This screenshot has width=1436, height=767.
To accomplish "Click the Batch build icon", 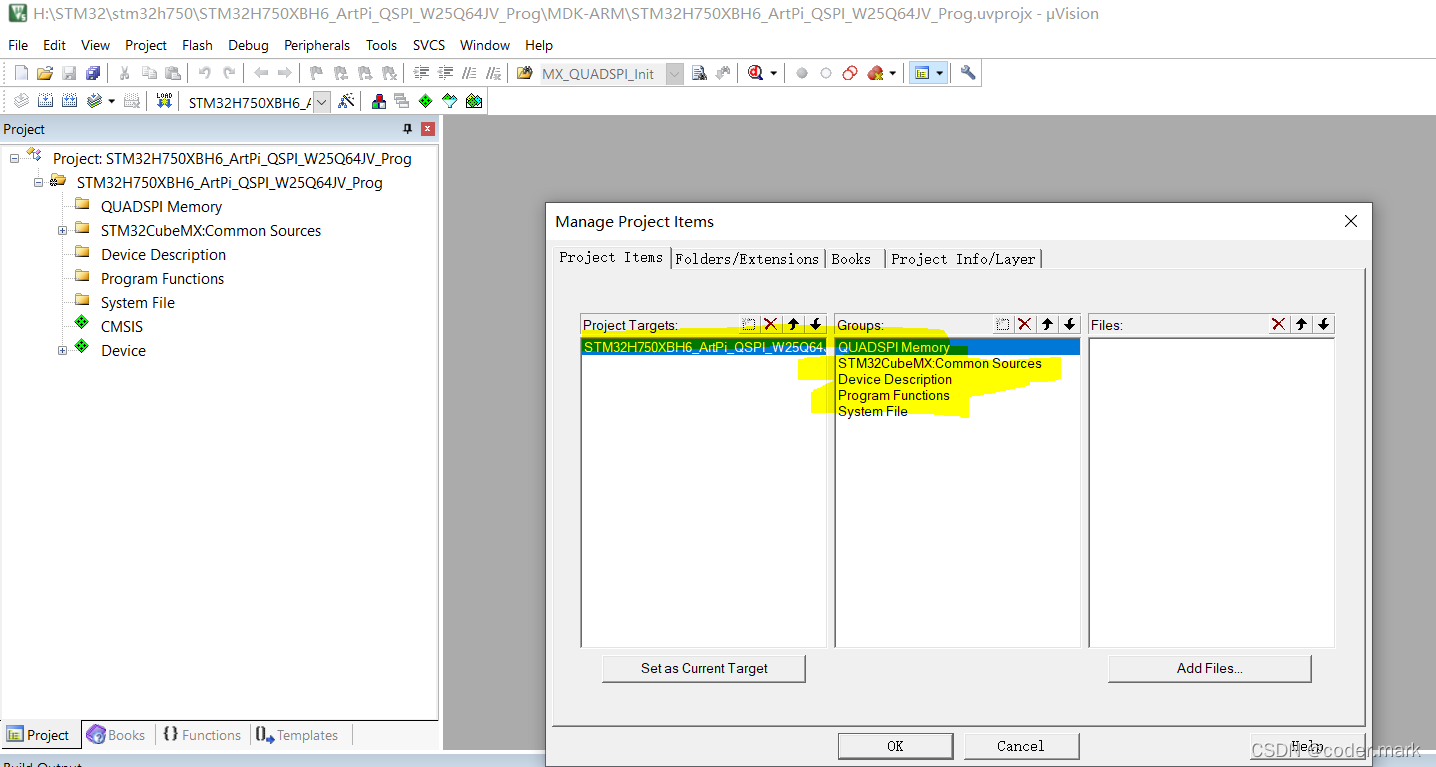I will click(x=94, y=101).
